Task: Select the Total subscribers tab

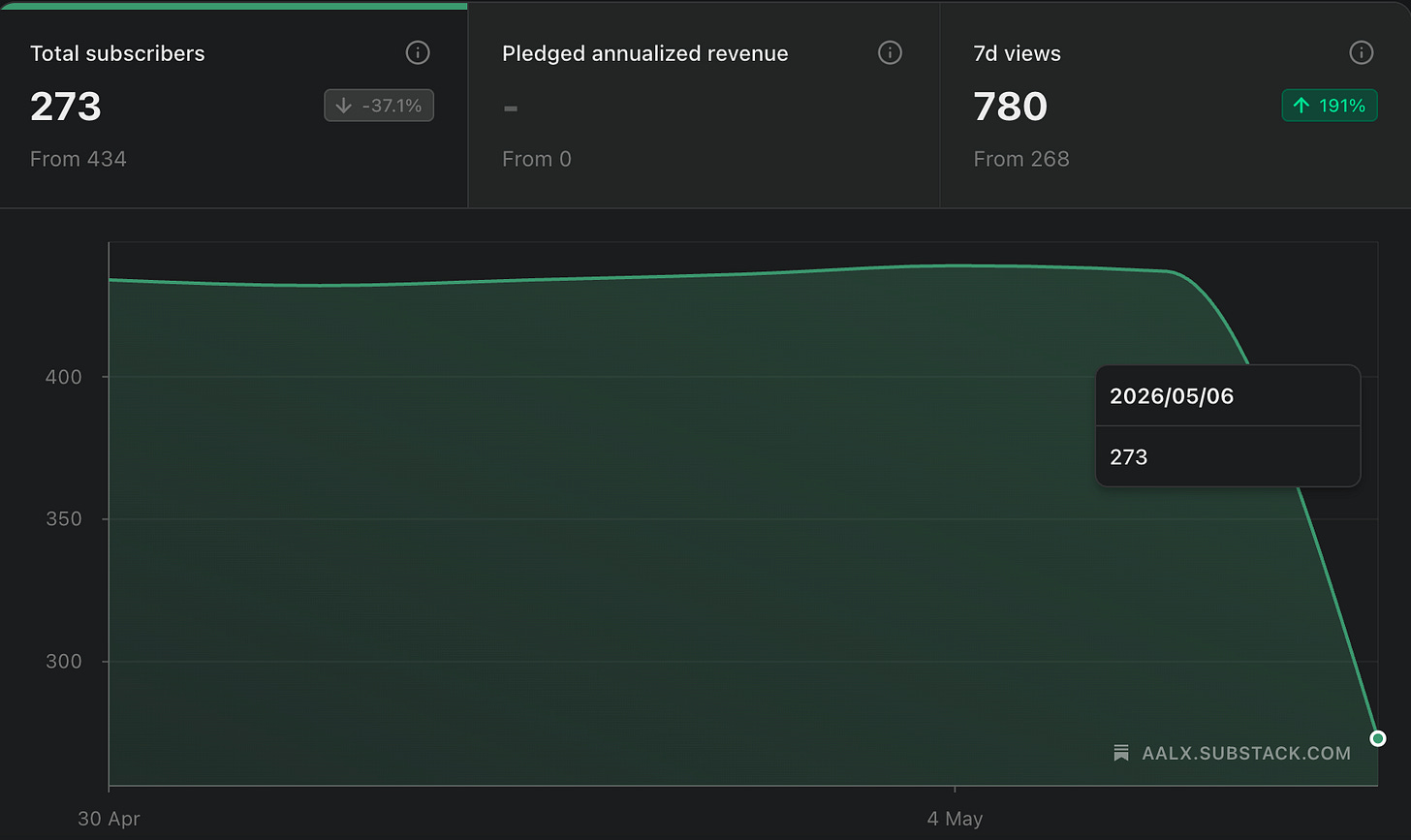Action: point(234,105)
